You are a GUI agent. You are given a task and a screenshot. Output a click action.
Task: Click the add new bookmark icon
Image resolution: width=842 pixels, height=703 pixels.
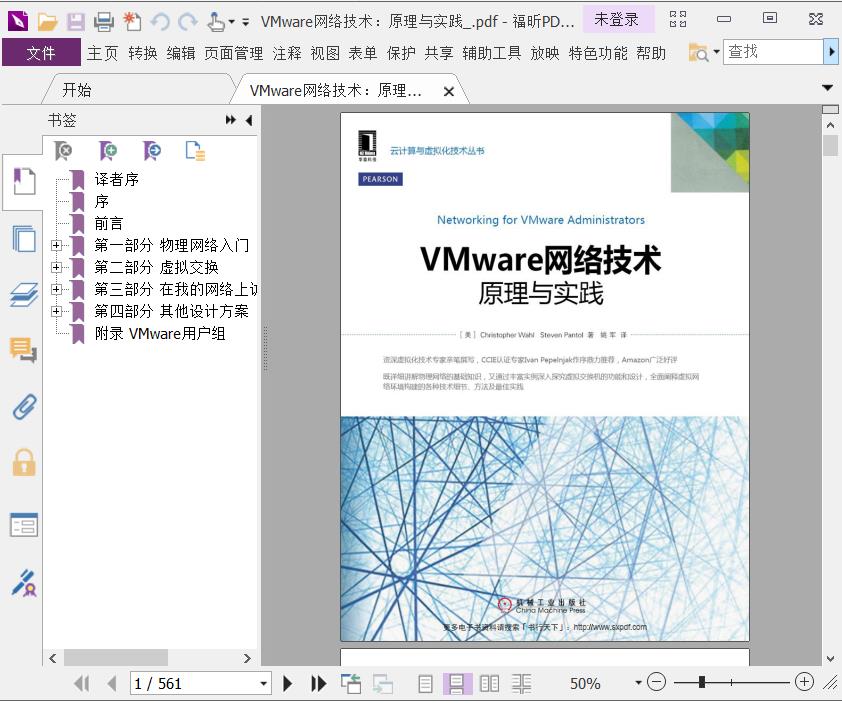[107, 151]
